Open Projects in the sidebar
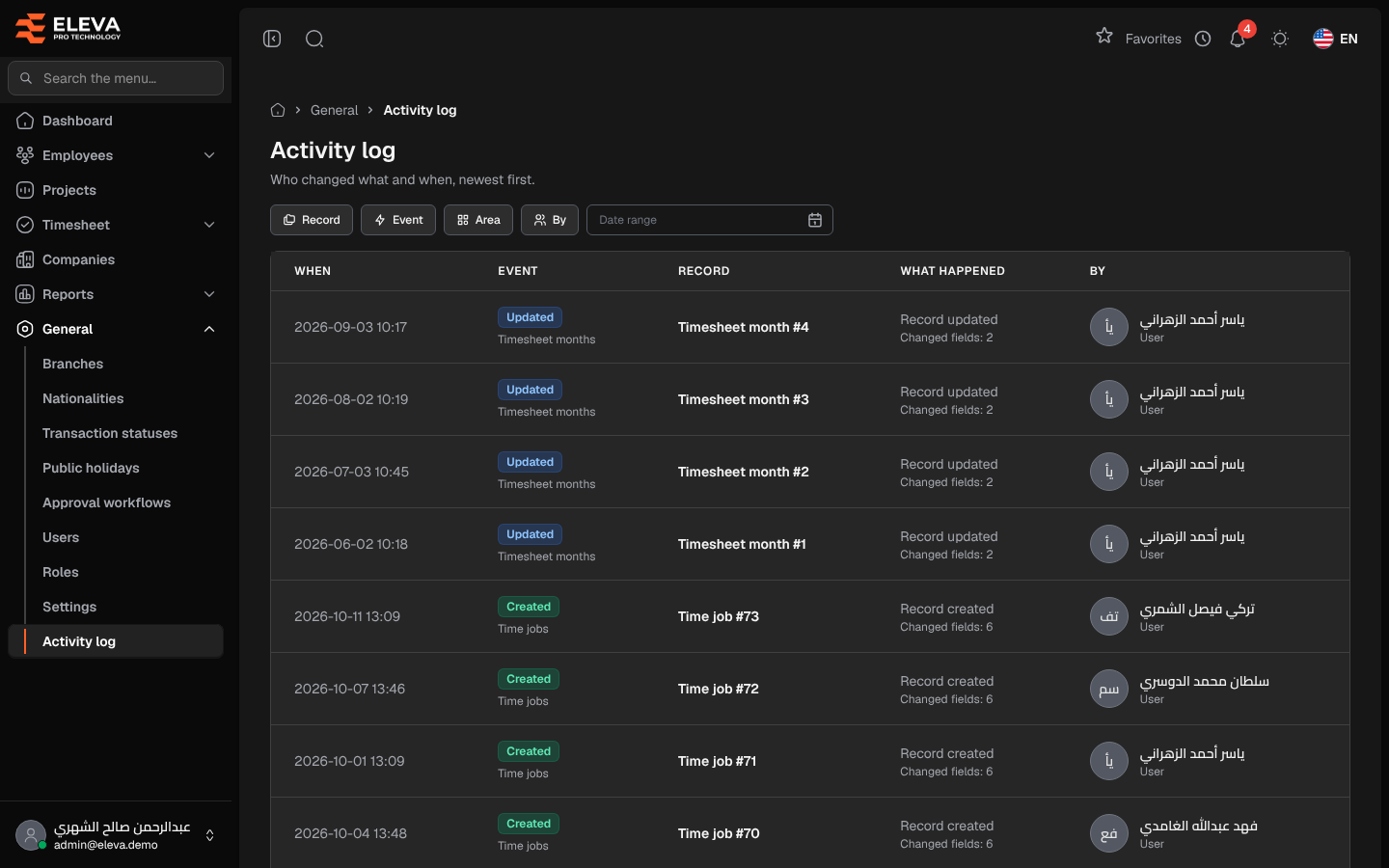 tap(116, 190)
